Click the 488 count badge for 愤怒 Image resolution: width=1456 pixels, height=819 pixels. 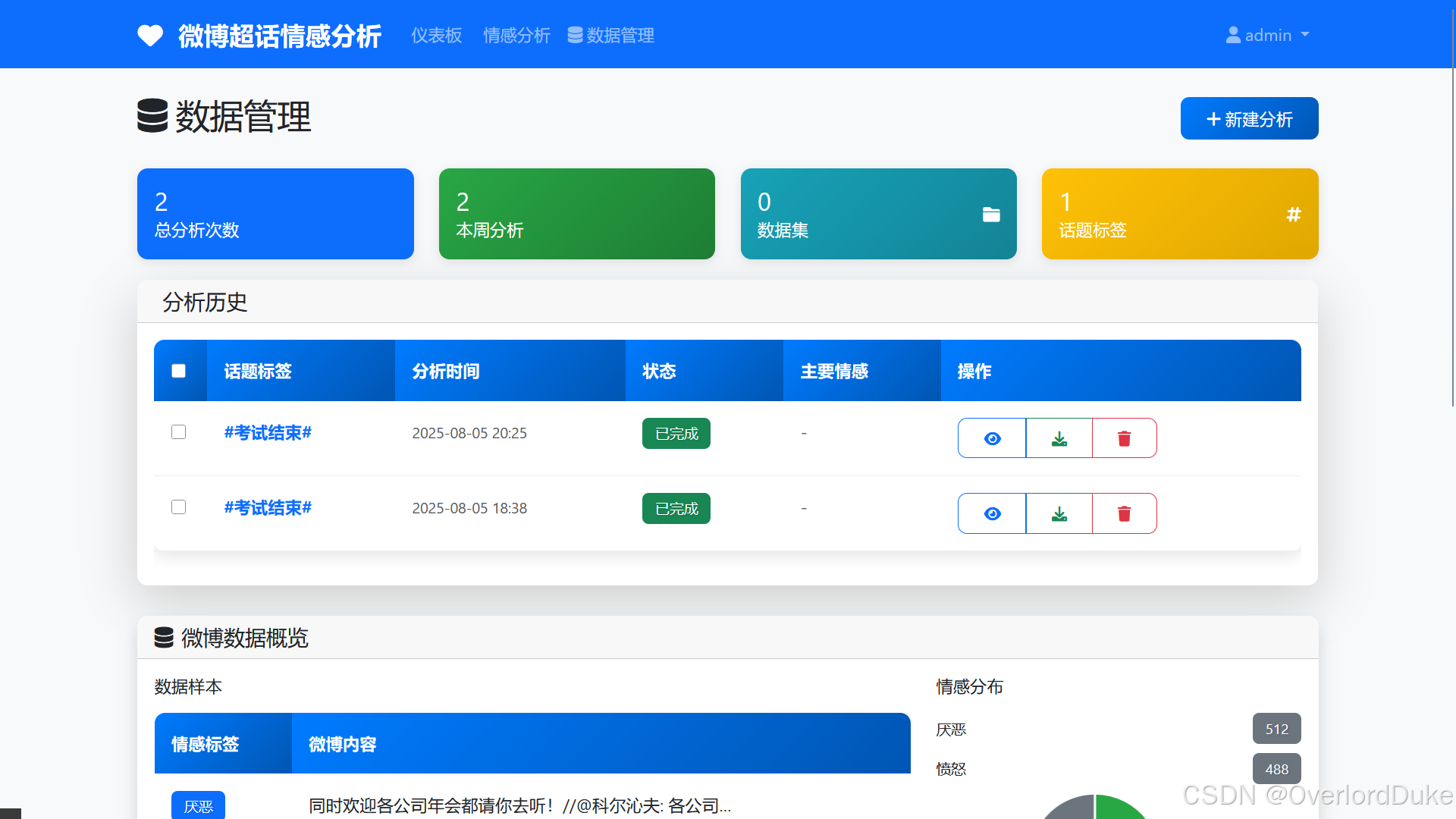(x=1276, y=769)
